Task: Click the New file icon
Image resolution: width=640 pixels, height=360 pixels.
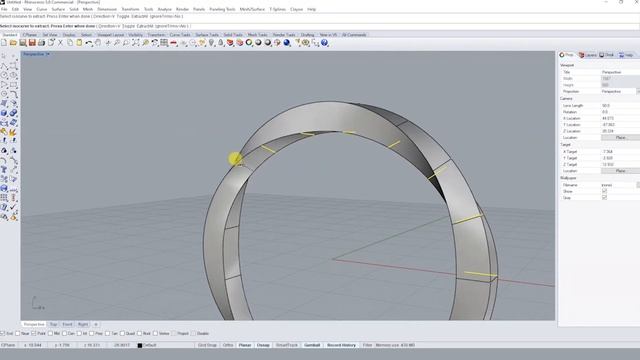Action: tap(4, 43)
